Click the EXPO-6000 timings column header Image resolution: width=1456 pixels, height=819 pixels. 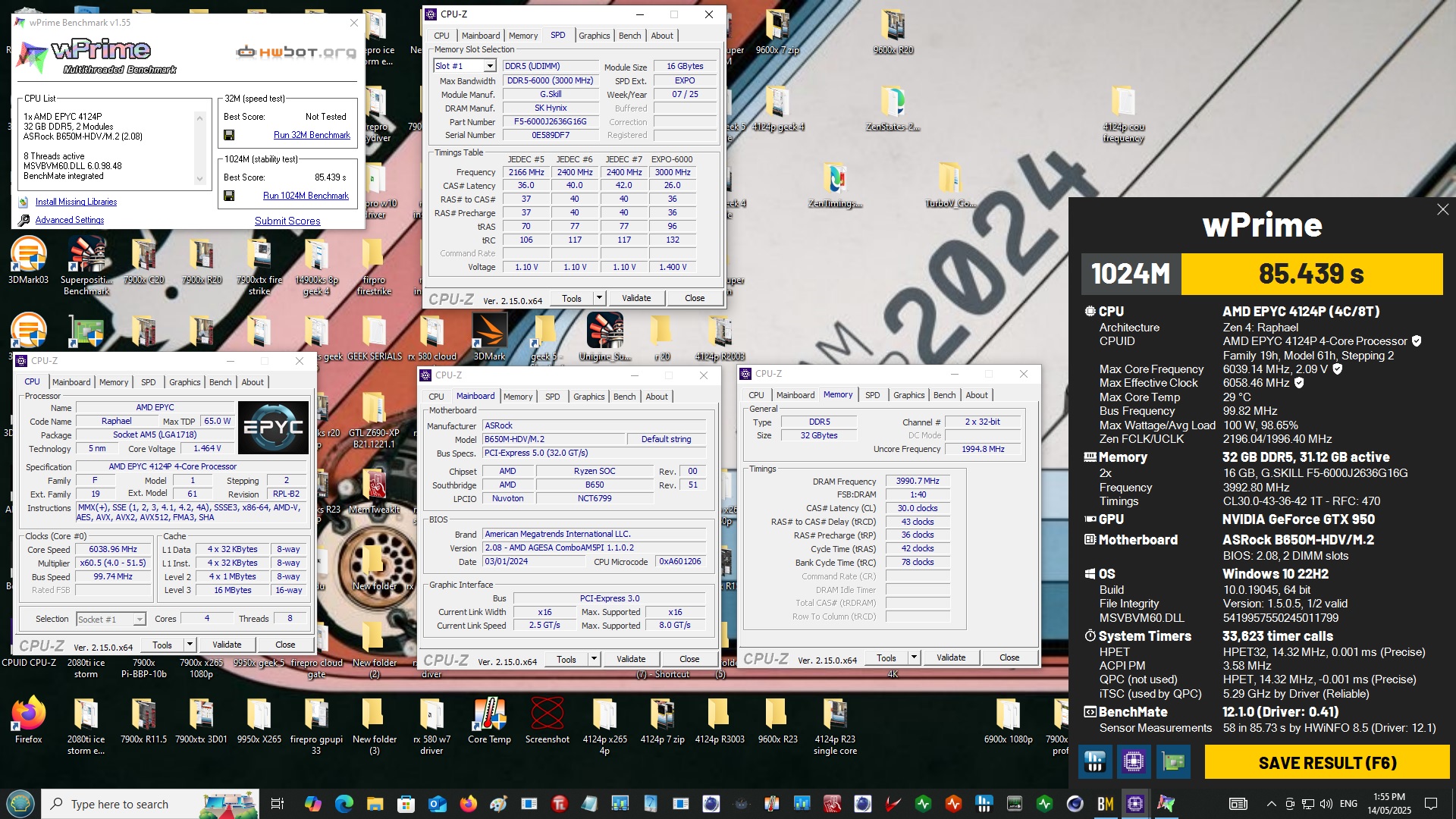[x=672, y=159]
